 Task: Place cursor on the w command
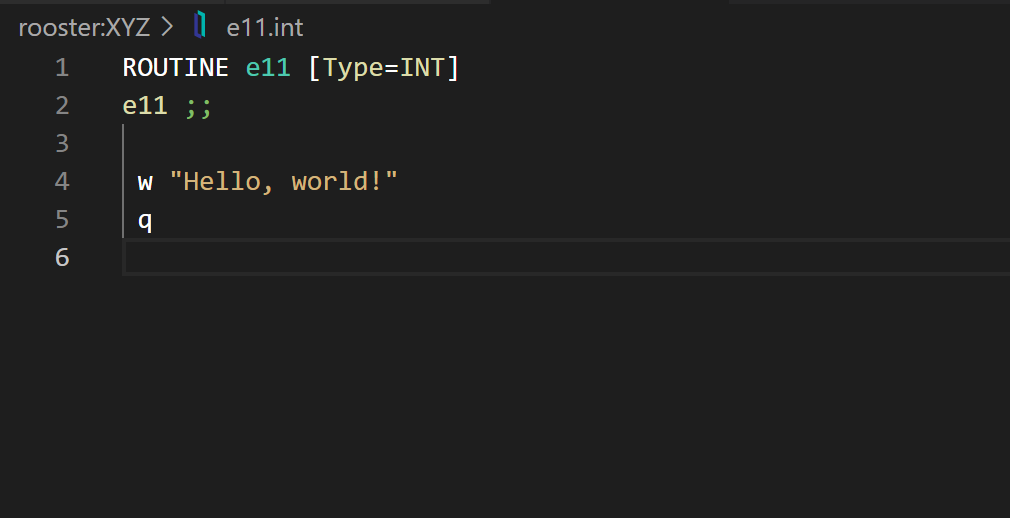pos(145,182)
